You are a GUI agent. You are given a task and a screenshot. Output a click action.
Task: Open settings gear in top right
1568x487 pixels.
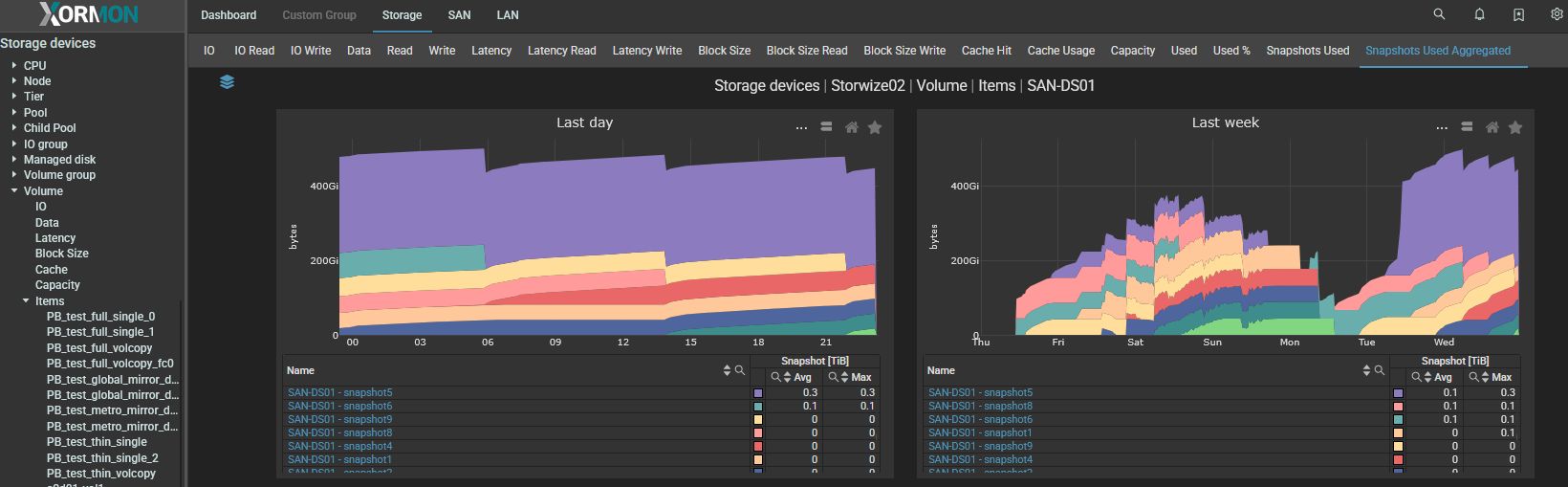coord(1556,14)
